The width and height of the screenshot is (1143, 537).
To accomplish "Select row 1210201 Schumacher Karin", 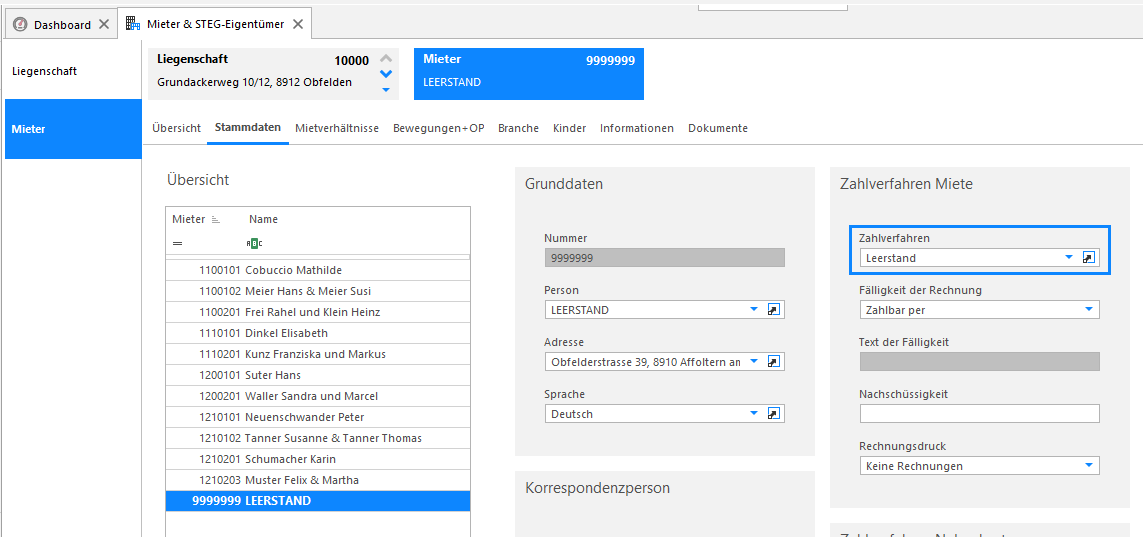I will point(318,460).
